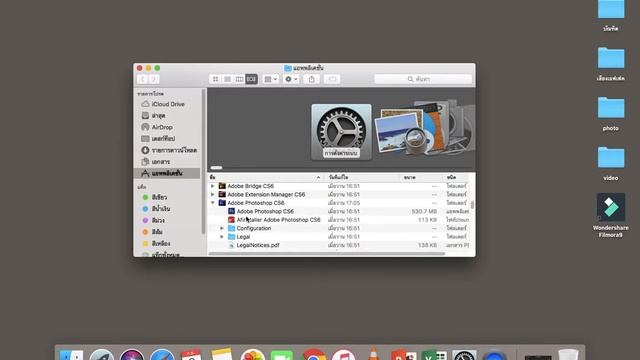Click the file list horizontal scrollbar
640x360 pixels.
click(327, 254)
